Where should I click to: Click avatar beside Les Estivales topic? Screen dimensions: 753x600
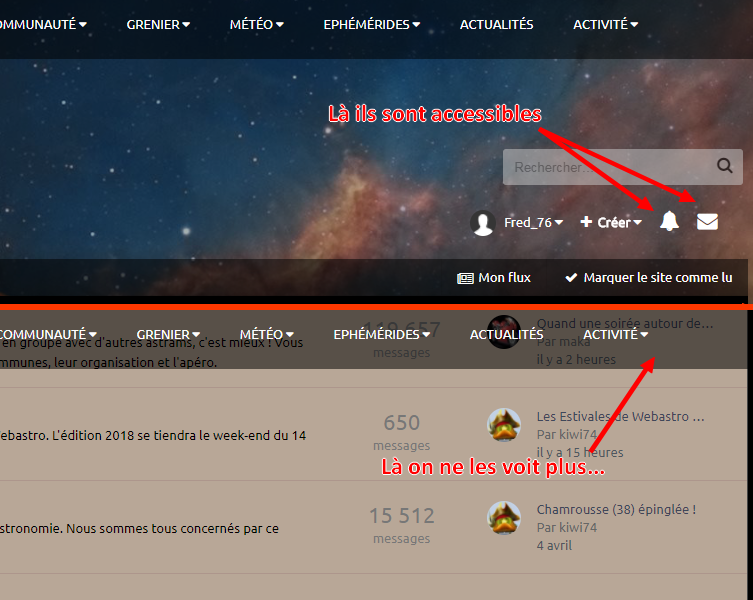pos(504,425)
